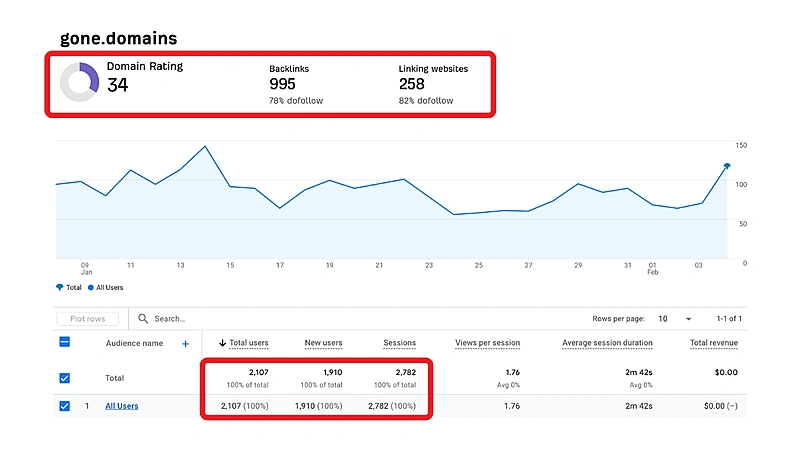Click the sort arrow beside Total users
This screenshot has height=450, width=800.
pos(222,343)
